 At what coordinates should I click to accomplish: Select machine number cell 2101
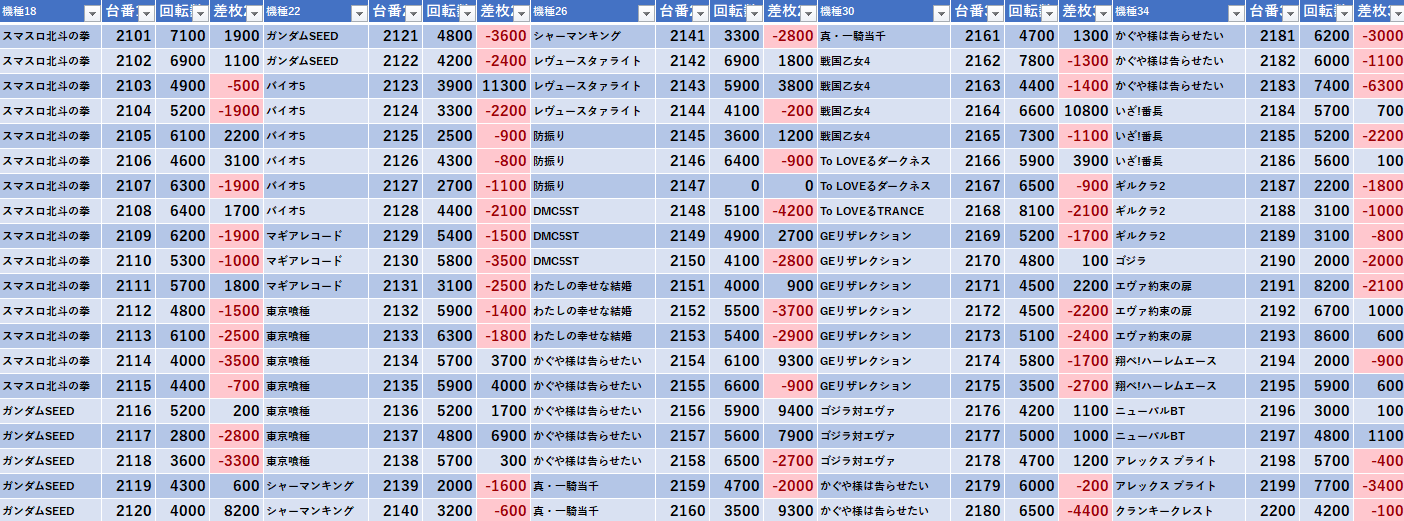pos(129,36)
